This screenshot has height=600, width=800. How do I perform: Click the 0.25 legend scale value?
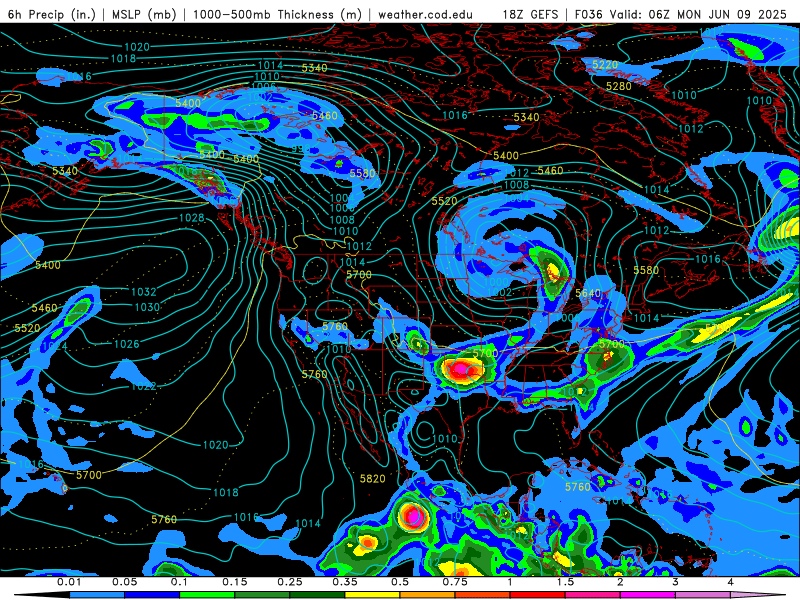pyautogui.click(x=290, y=582)
